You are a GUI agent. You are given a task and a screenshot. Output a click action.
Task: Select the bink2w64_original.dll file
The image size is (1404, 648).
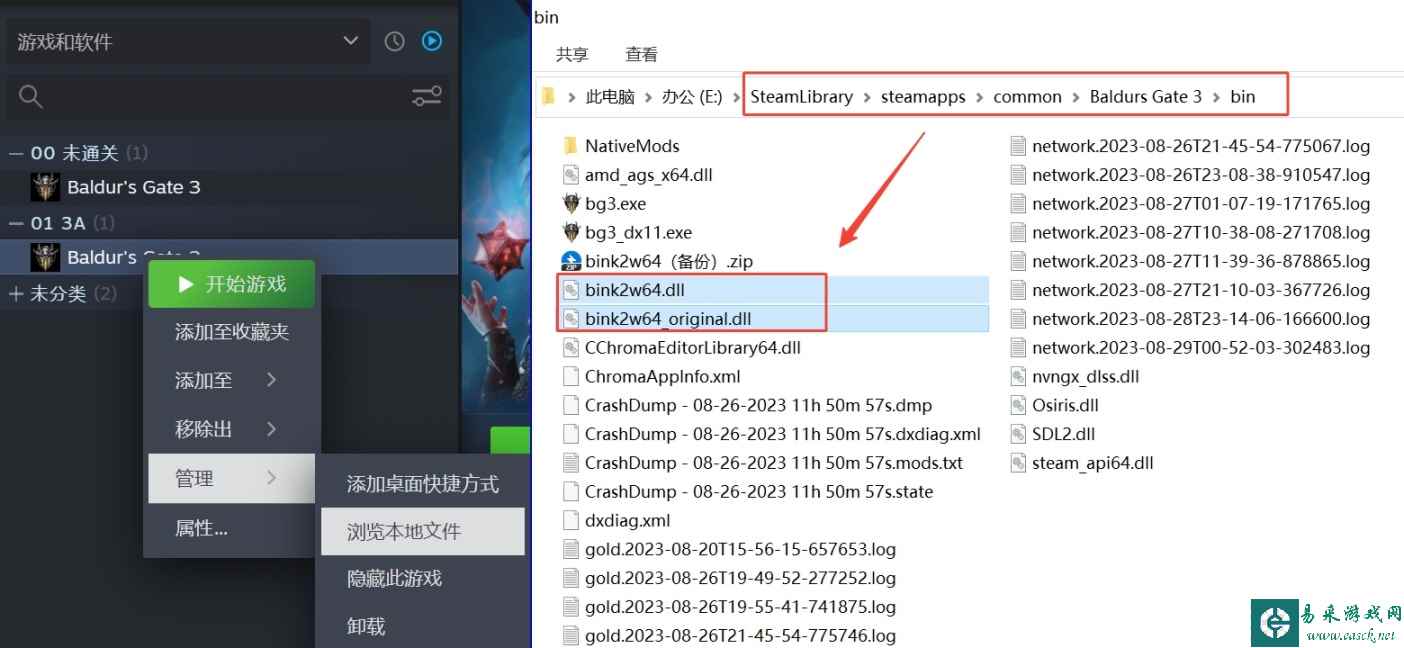[668, 319]
